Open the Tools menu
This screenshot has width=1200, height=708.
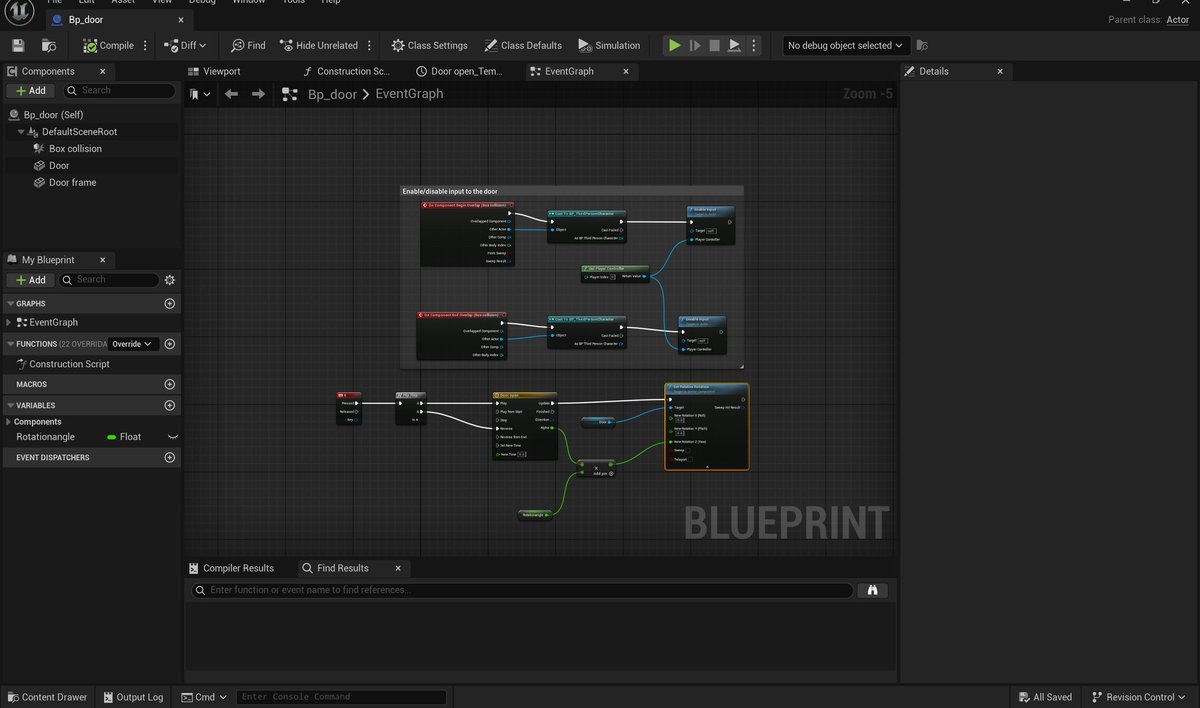click(292, 2)
